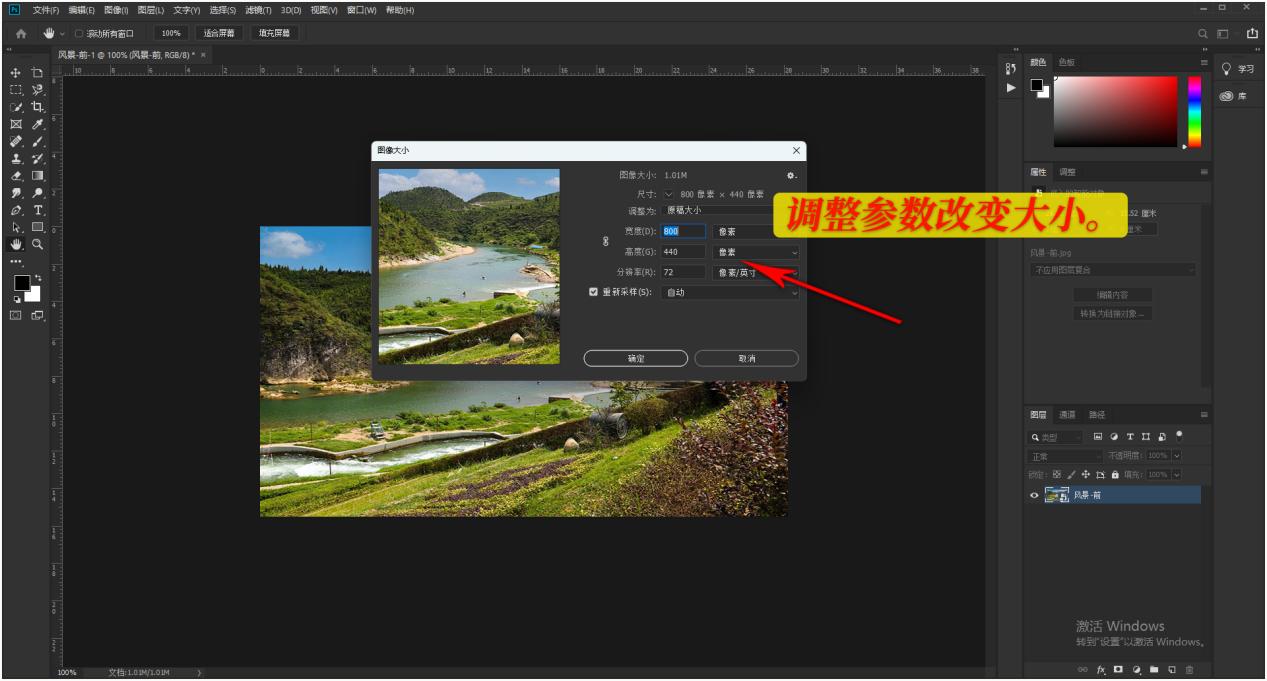This screenshot has width=1267, height=681.
Task: Select the Horizontal Type tool
Action: coord(38,210)
